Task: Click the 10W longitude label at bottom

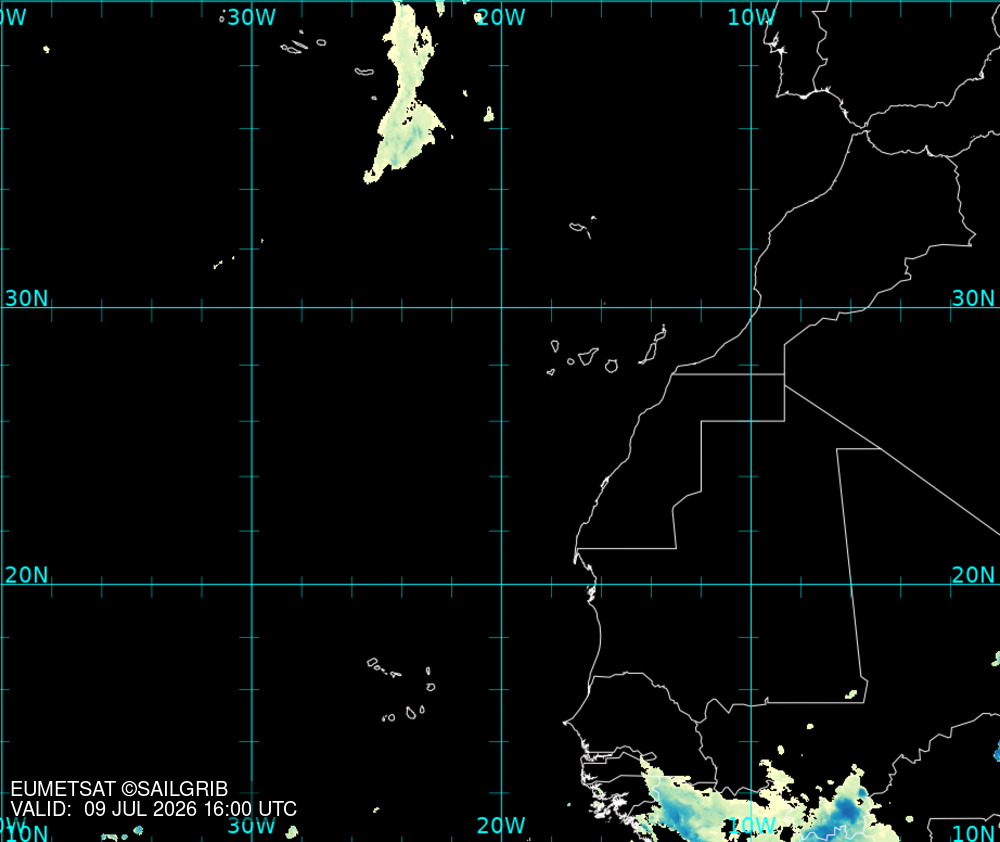Action: (751, 825)
